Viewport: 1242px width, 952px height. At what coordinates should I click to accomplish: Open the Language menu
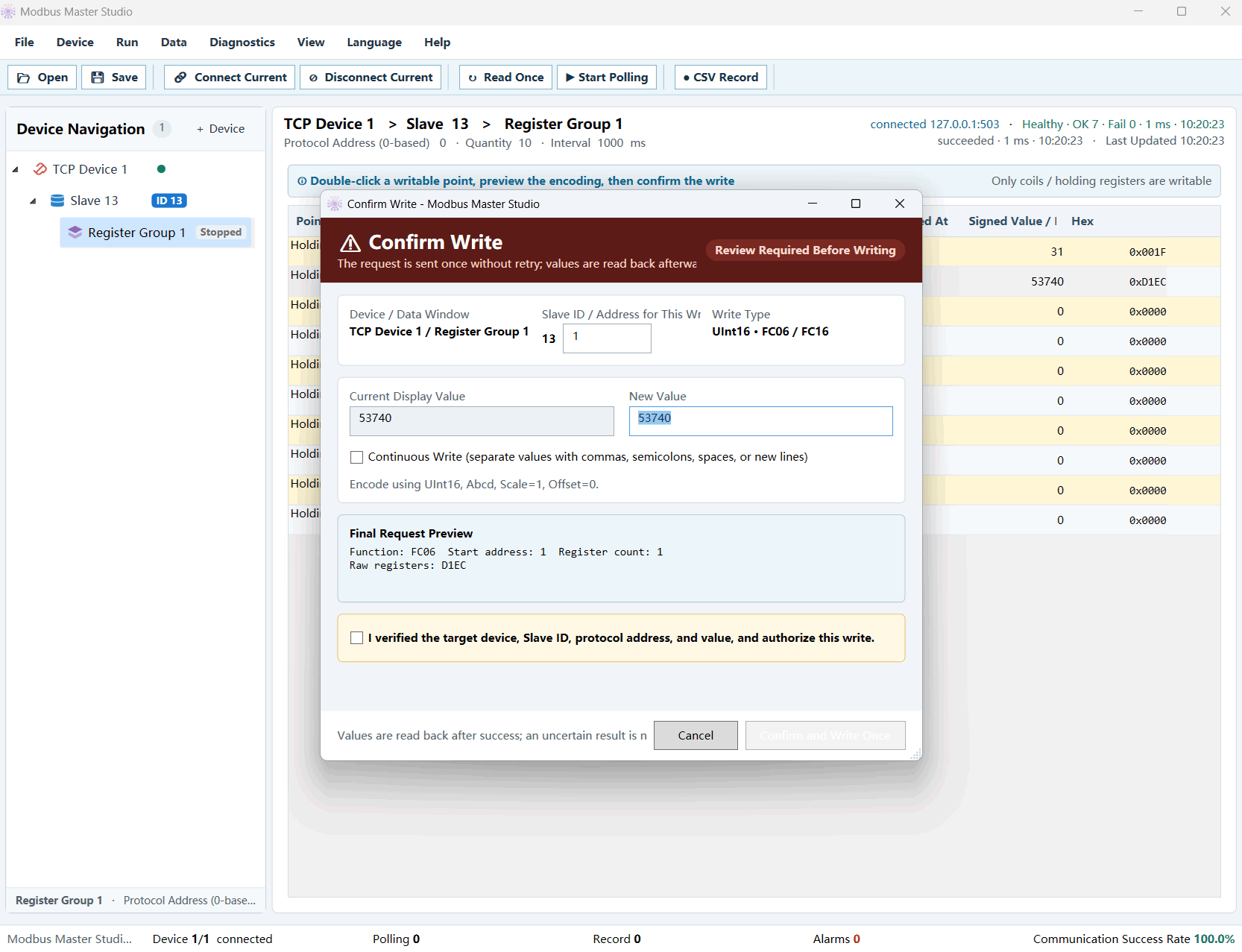[374, 42]
